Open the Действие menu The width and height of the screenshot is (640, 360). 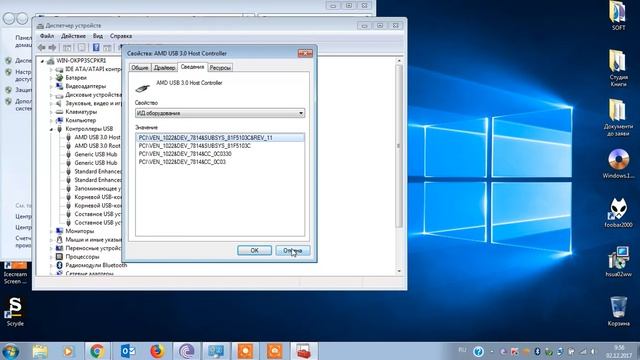coord(73,36)
